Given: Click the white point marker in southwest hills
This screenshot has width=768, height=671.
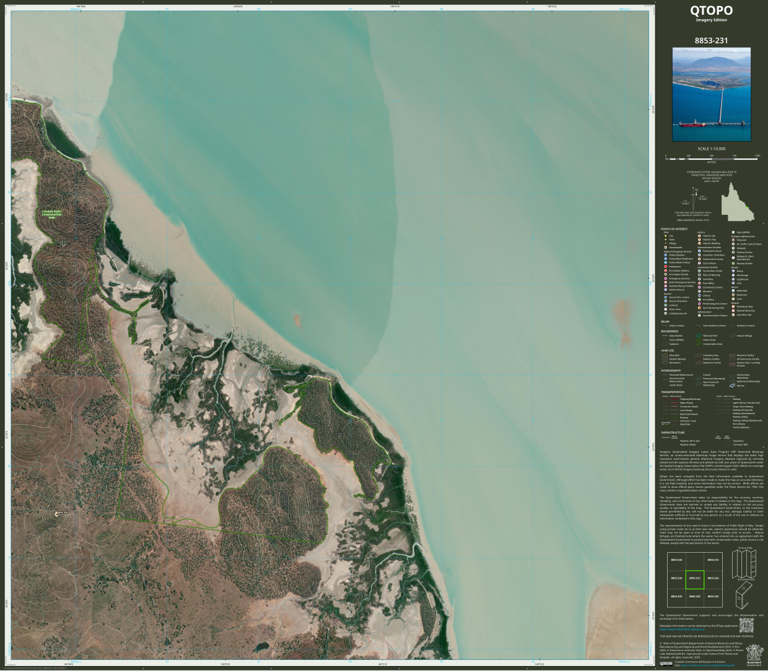Looking at the screenshot, I should tap(57, 514).
